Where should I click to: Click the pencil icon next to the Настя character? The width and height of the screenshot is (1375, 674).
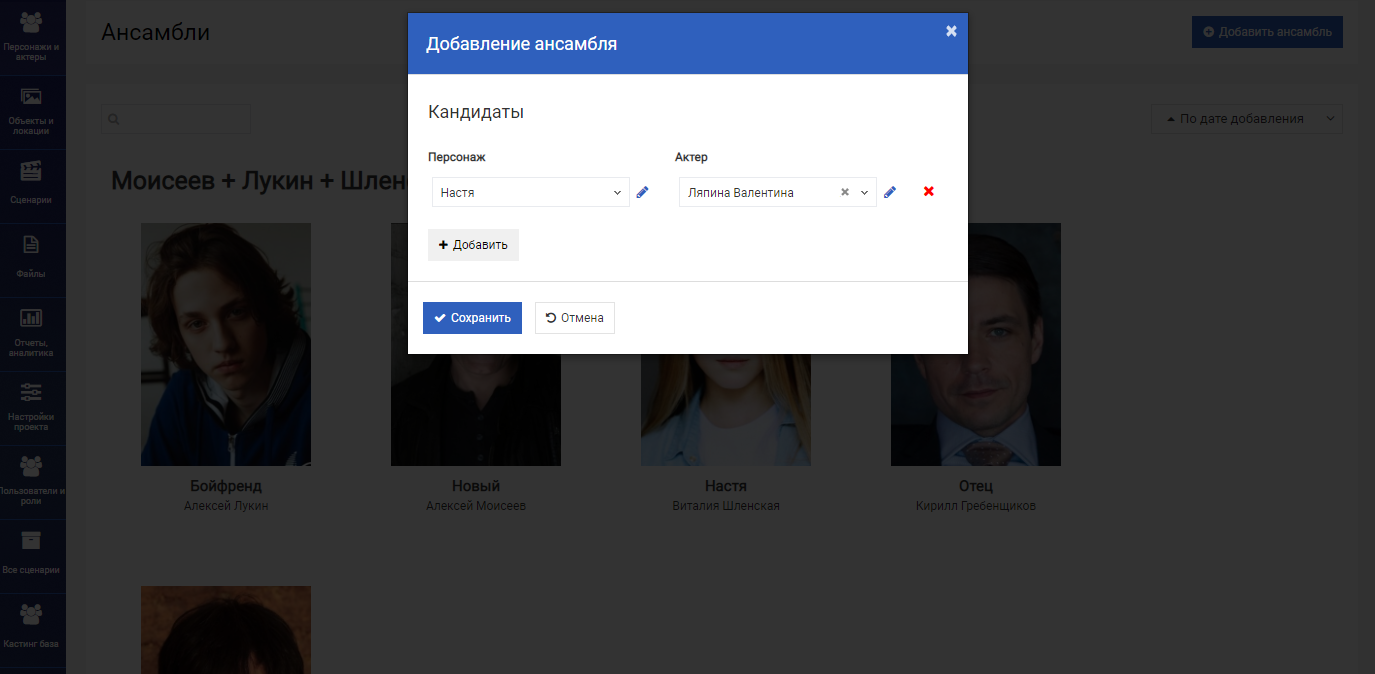[x=643, y=192]
